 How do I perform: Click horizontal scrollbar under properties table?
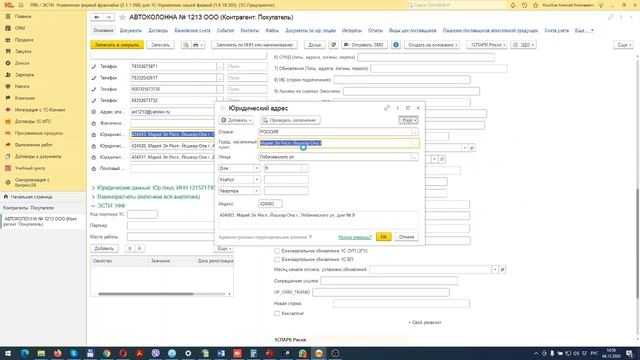[x=146, y=294]
